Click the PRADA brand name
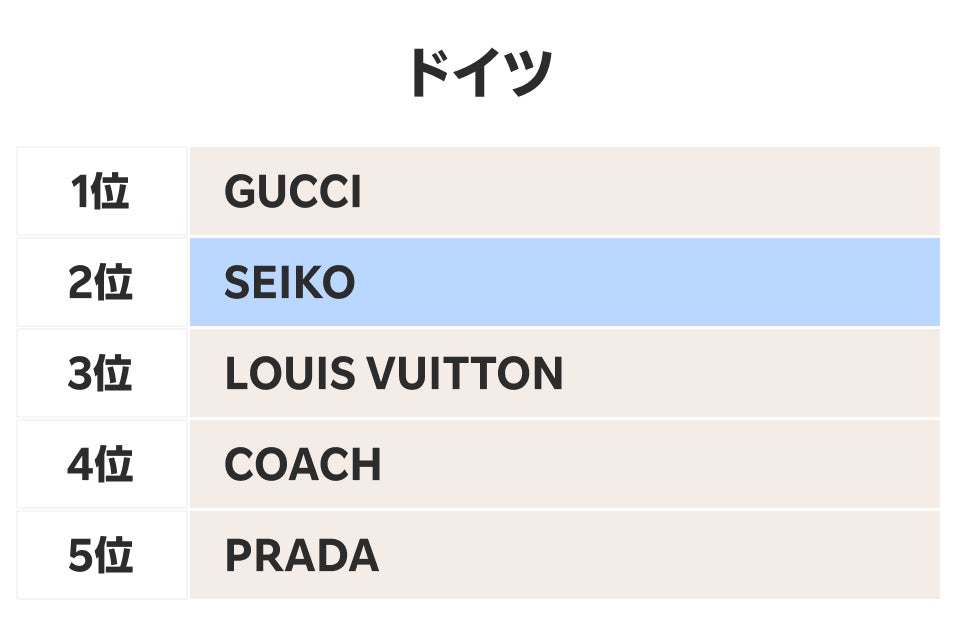This screenshot has width=960, height=618. click(x=302, y=556)
